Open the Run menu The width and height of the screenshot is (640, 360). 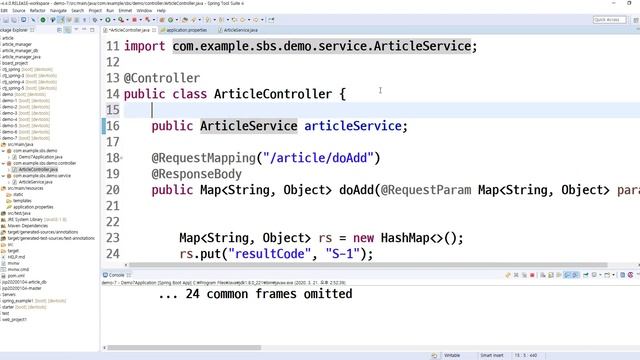110,11
